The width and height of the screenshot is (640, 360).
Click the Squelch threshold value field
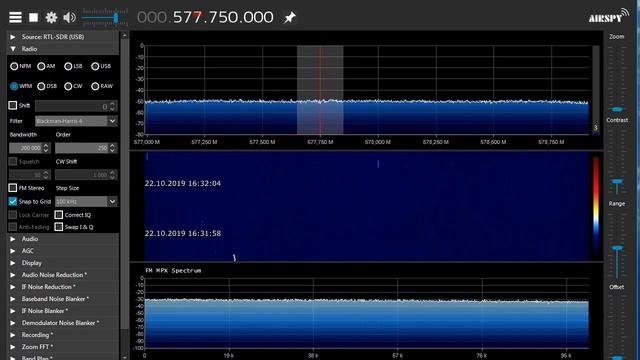[25, 175]
